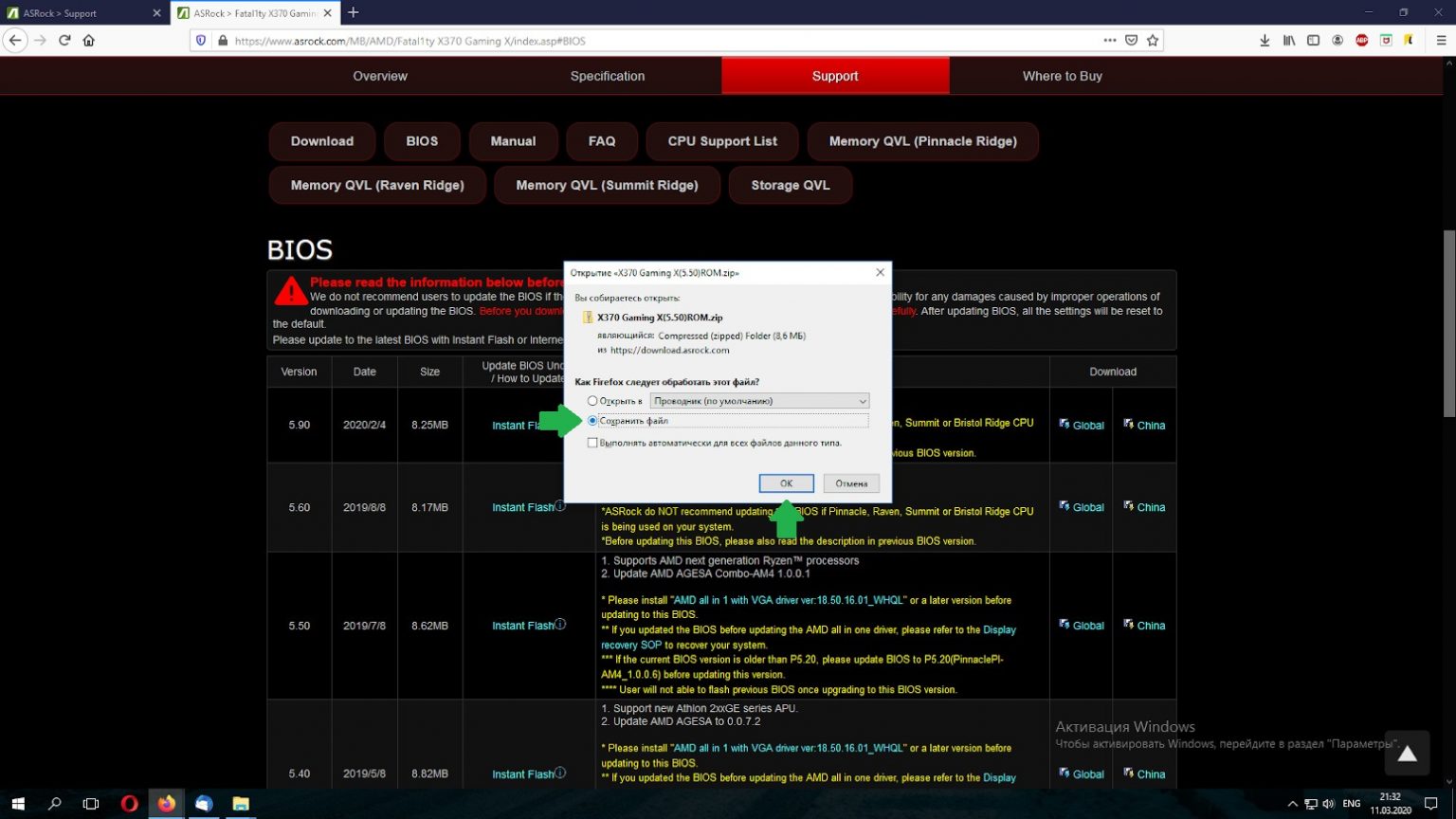Close the file download dialog with X
The image size is (1456, 819).
[x=880, y=272]
